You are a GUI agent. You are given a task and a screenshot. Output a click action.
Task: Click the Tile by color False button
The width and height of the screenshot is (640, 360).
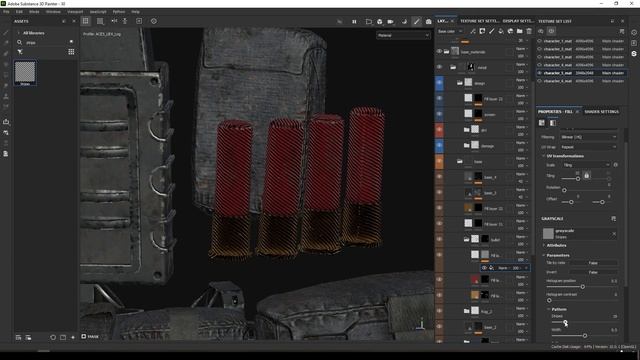pyautogui.click(x=593, y=263)
